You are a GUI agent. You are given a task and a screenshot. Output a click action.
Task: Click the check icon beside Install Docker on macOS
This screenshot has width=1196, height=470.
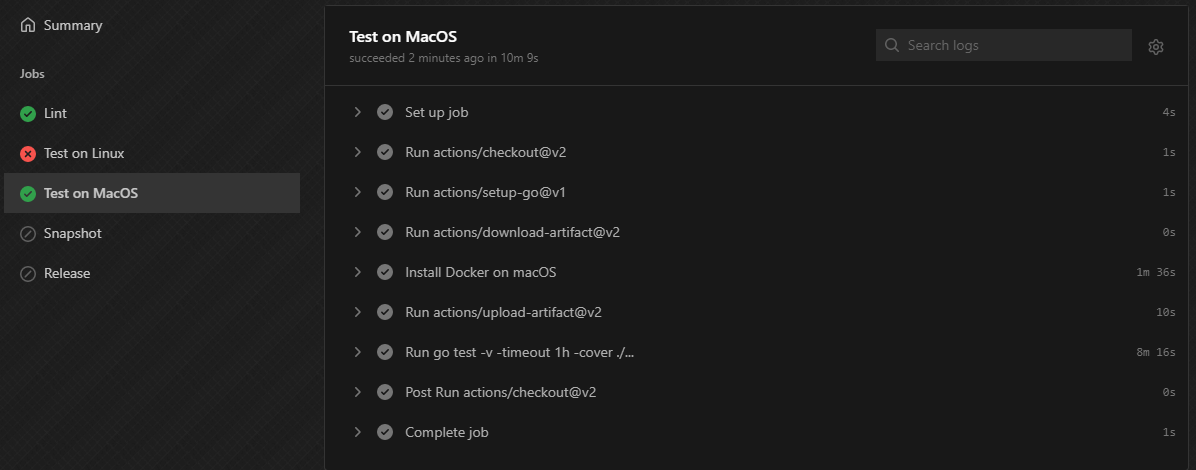pos(384,272)
